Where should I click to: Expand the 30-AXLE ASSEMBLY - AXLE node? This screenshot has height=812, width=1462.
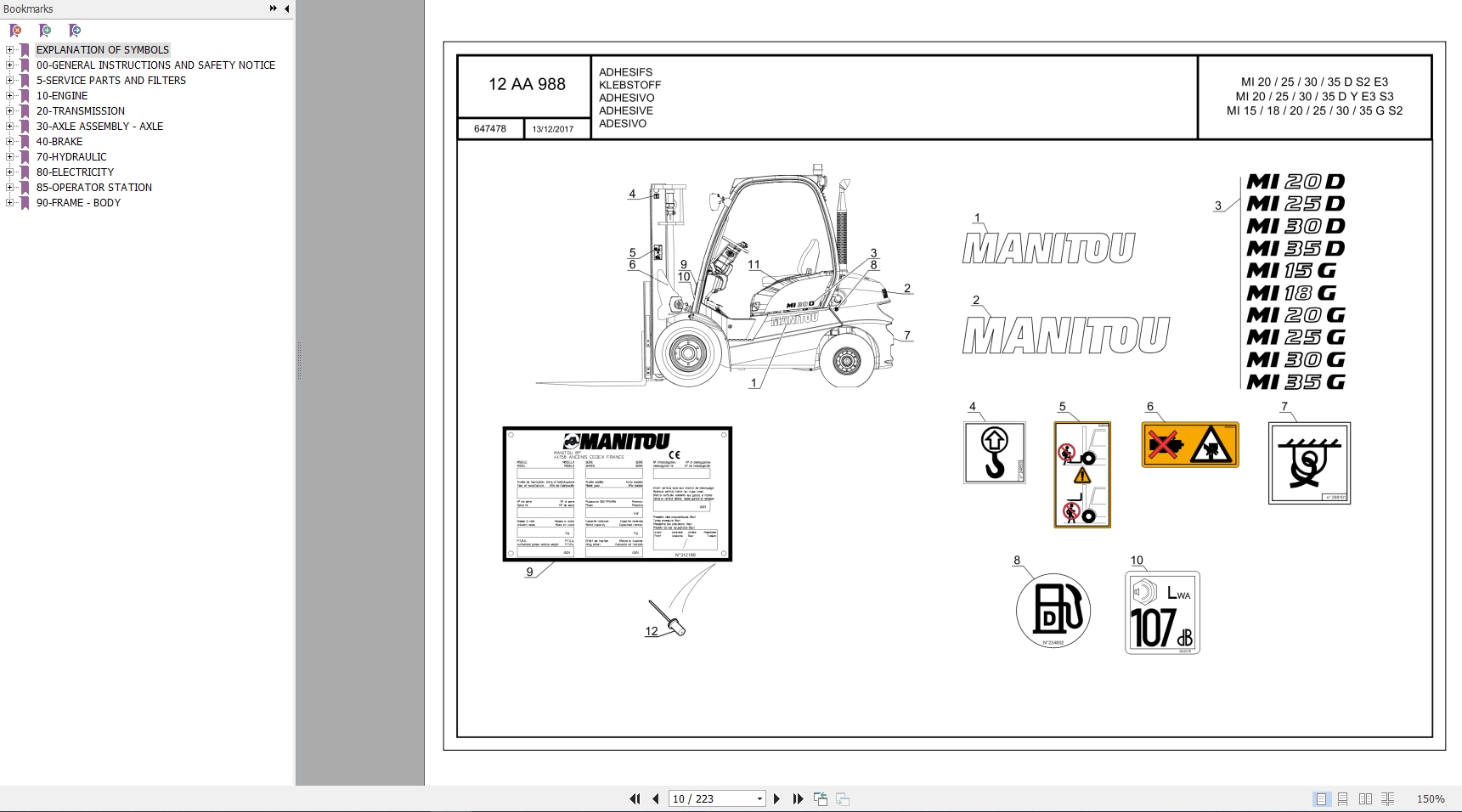[10, 127]
